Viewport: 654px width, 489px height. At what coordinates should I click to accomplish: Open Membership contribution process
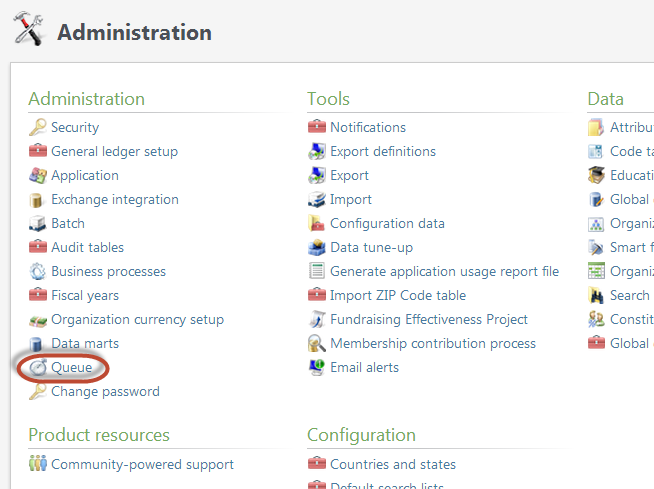point(432,343)
